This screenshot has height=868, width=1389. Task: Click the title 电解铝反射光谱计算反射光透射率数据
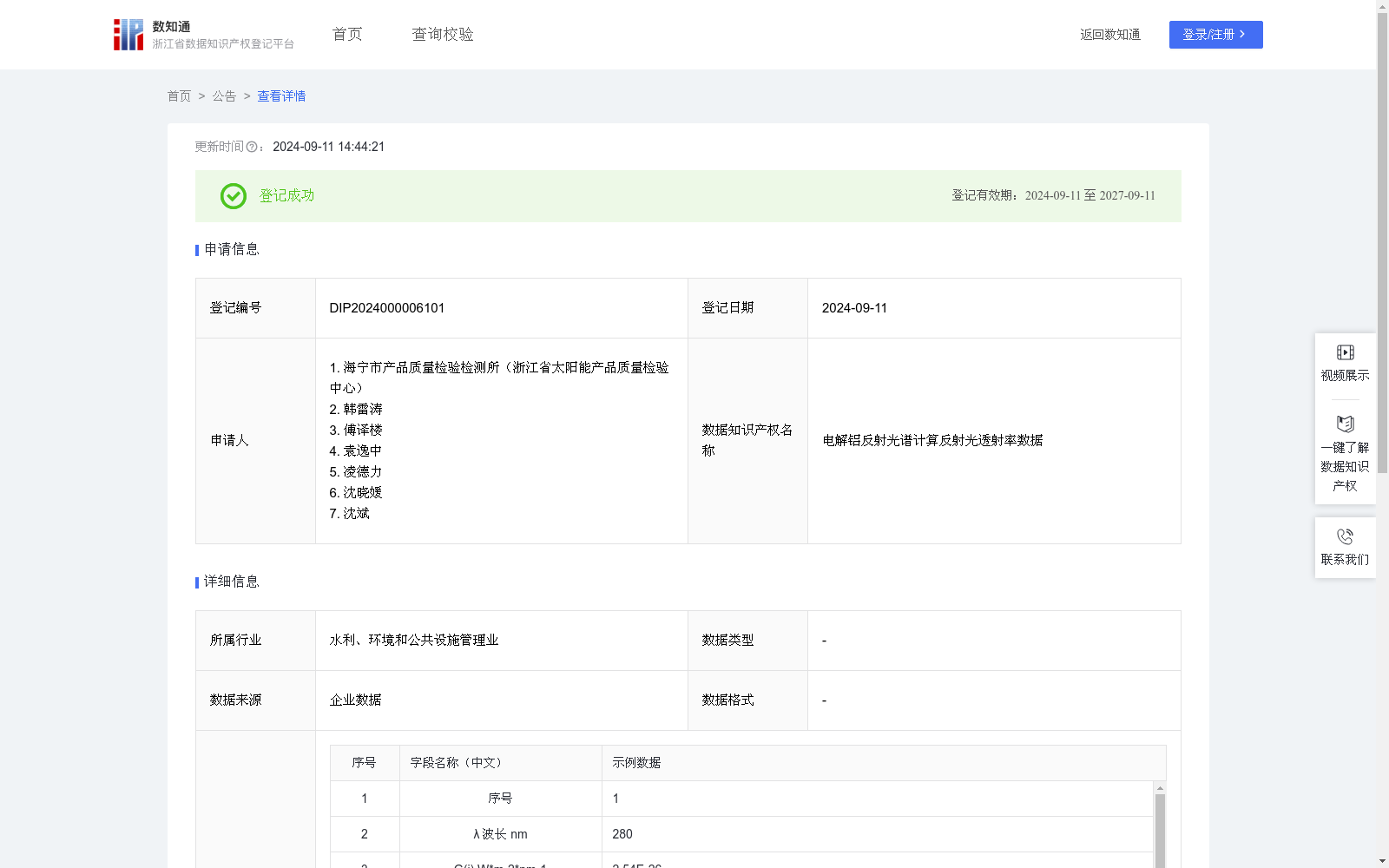(932, 441)
